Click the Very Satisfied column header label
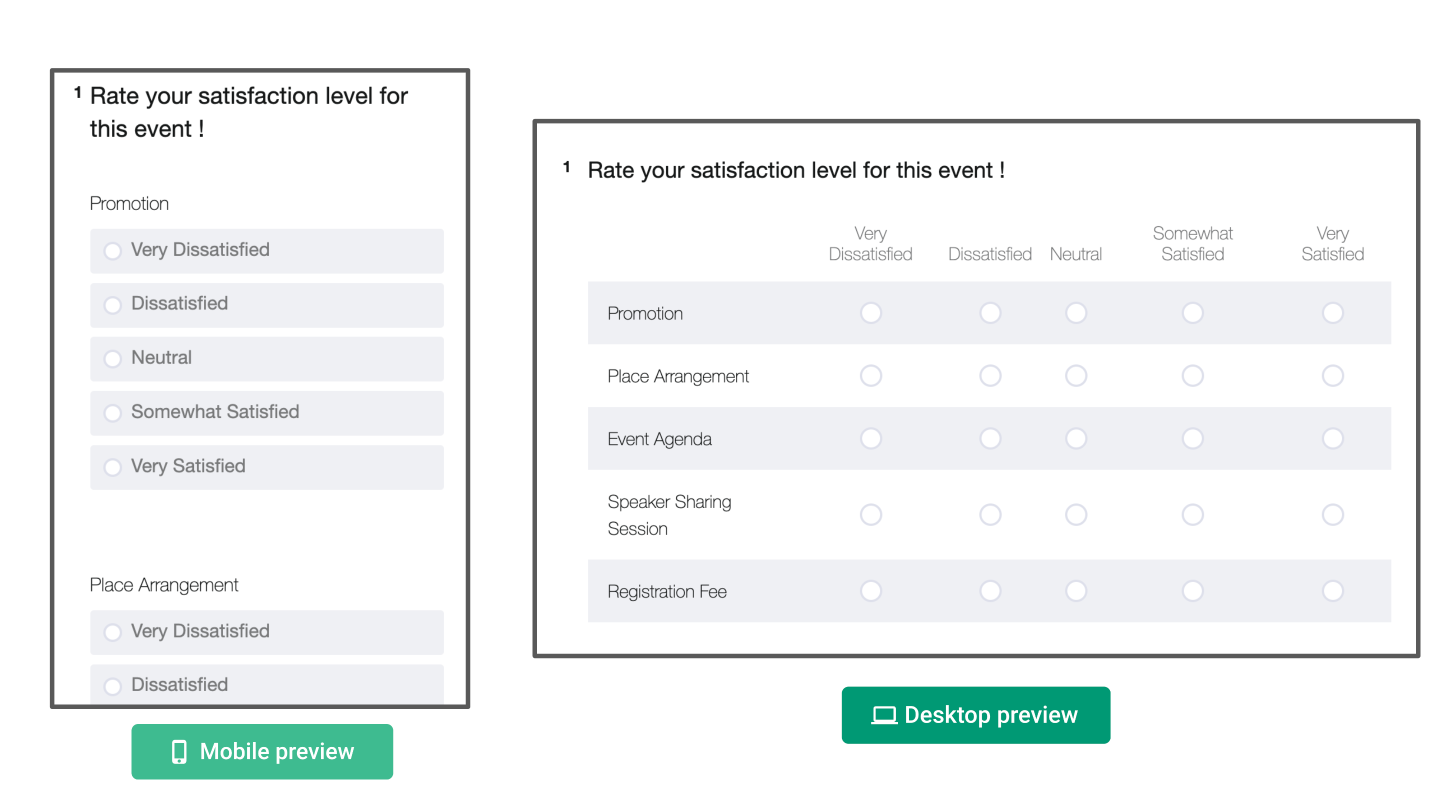Screen dimensions: 1439x806 1332,244
